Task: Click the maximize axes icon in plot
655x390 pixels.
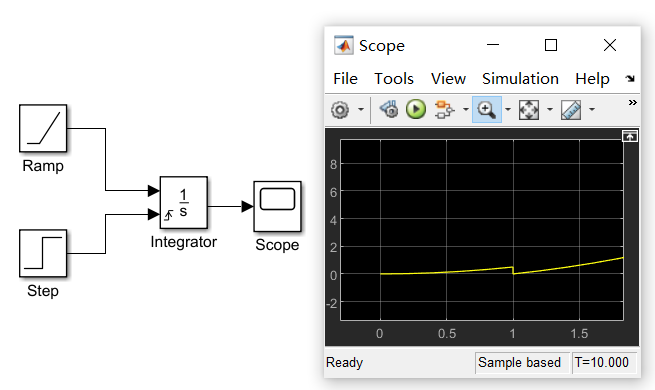Action: (x=630, y=136)
